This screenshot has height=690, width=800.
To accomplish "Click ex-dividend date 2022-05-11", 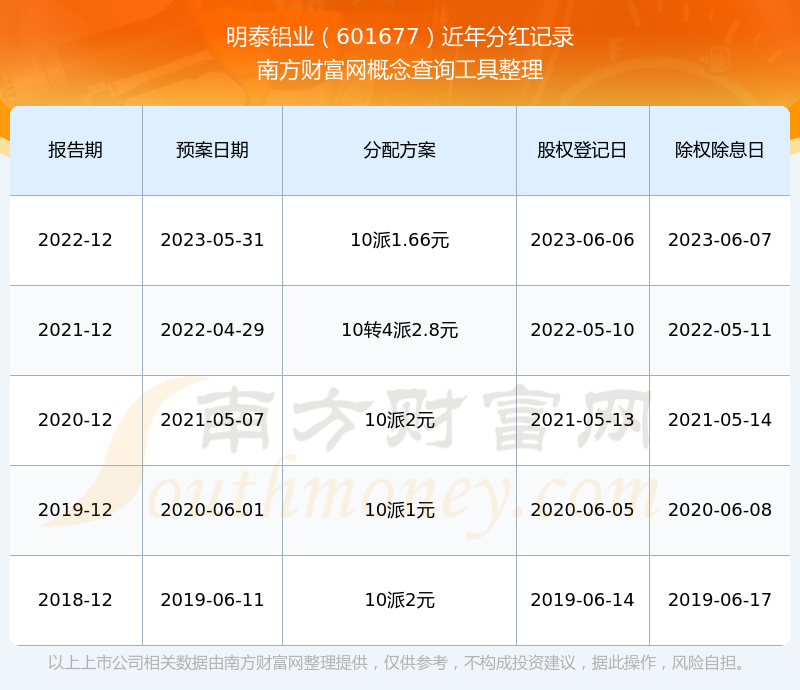I will [x=719, y=330].
